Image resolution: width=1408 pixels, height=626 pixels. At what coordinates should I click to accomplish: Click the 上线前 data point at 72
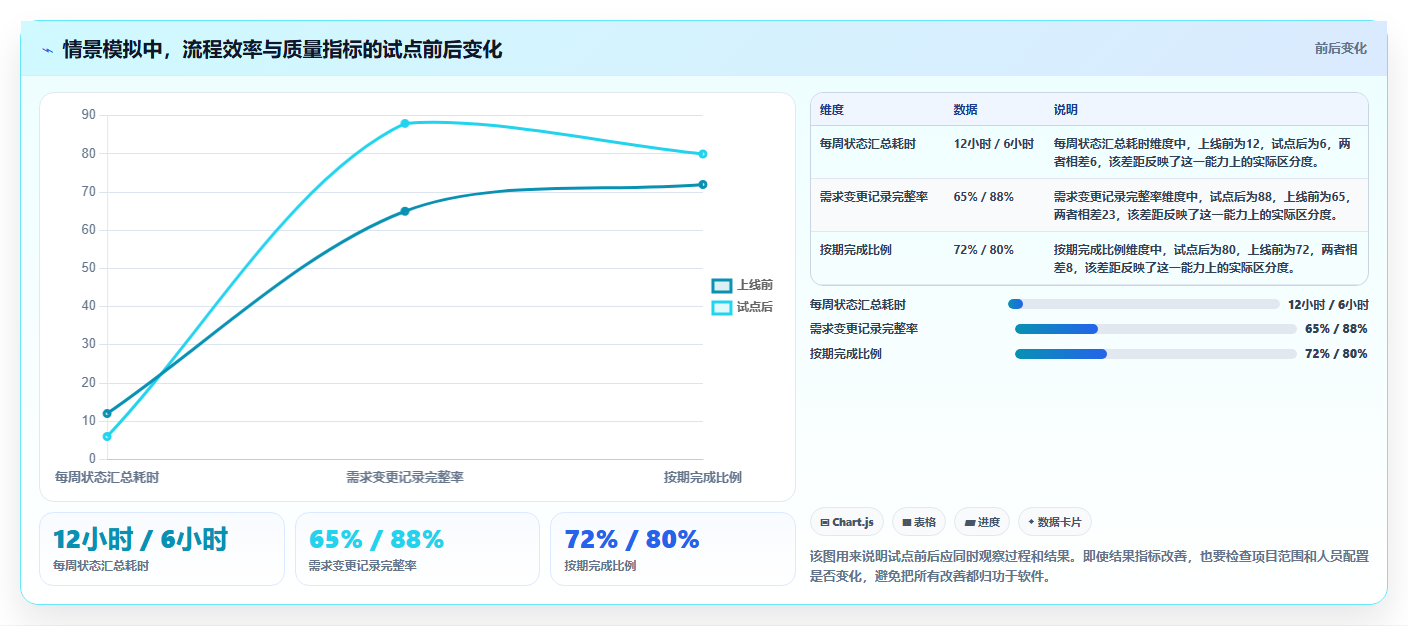pyautogui.click(x=703, y=184)
